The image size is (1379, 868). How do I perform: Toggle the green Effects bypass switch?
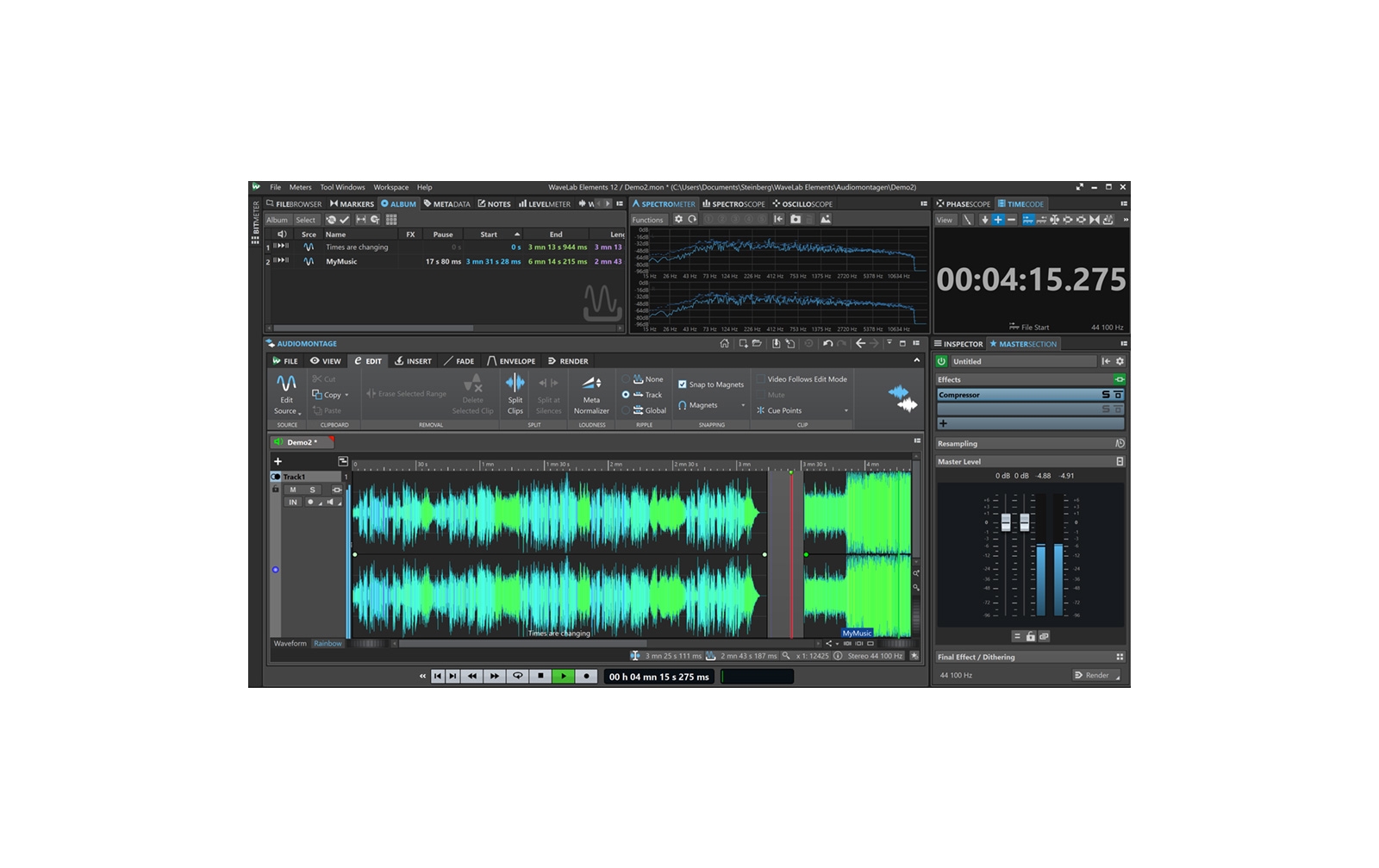(x=1120, y=379)
